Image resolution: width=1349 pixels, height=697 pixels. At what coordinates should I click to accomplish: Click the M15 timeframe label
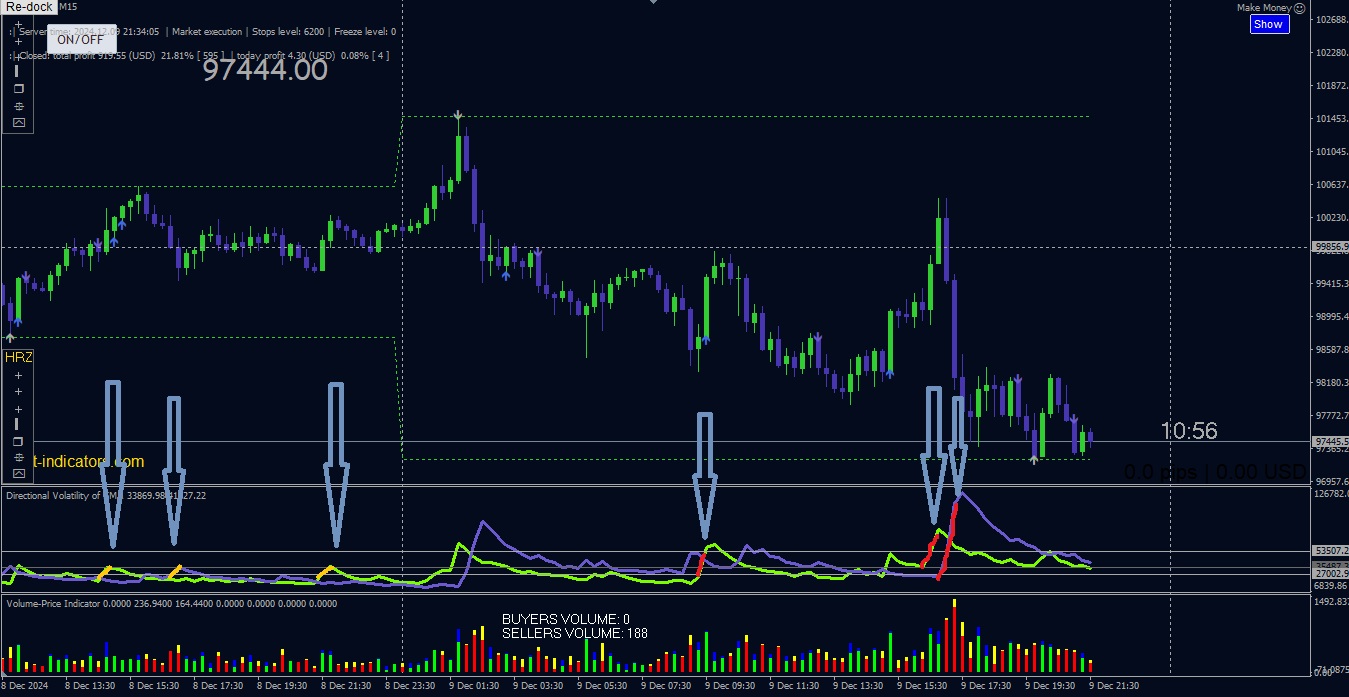[68, 7]
